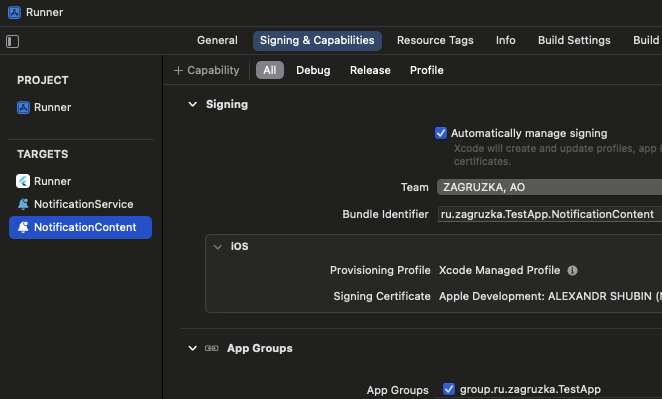
Task: Switch to the General tab
Action: click(217, 41)
